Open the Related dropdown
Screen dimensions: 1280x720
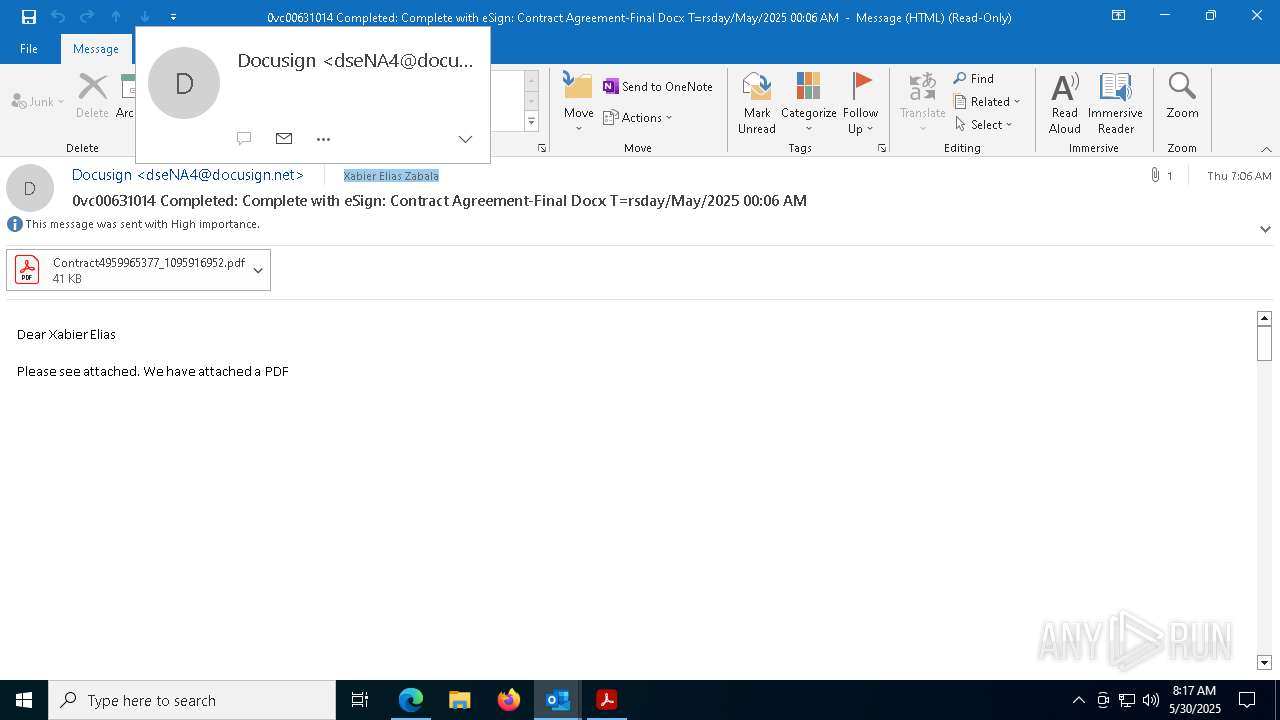click(x=987, y=101)
